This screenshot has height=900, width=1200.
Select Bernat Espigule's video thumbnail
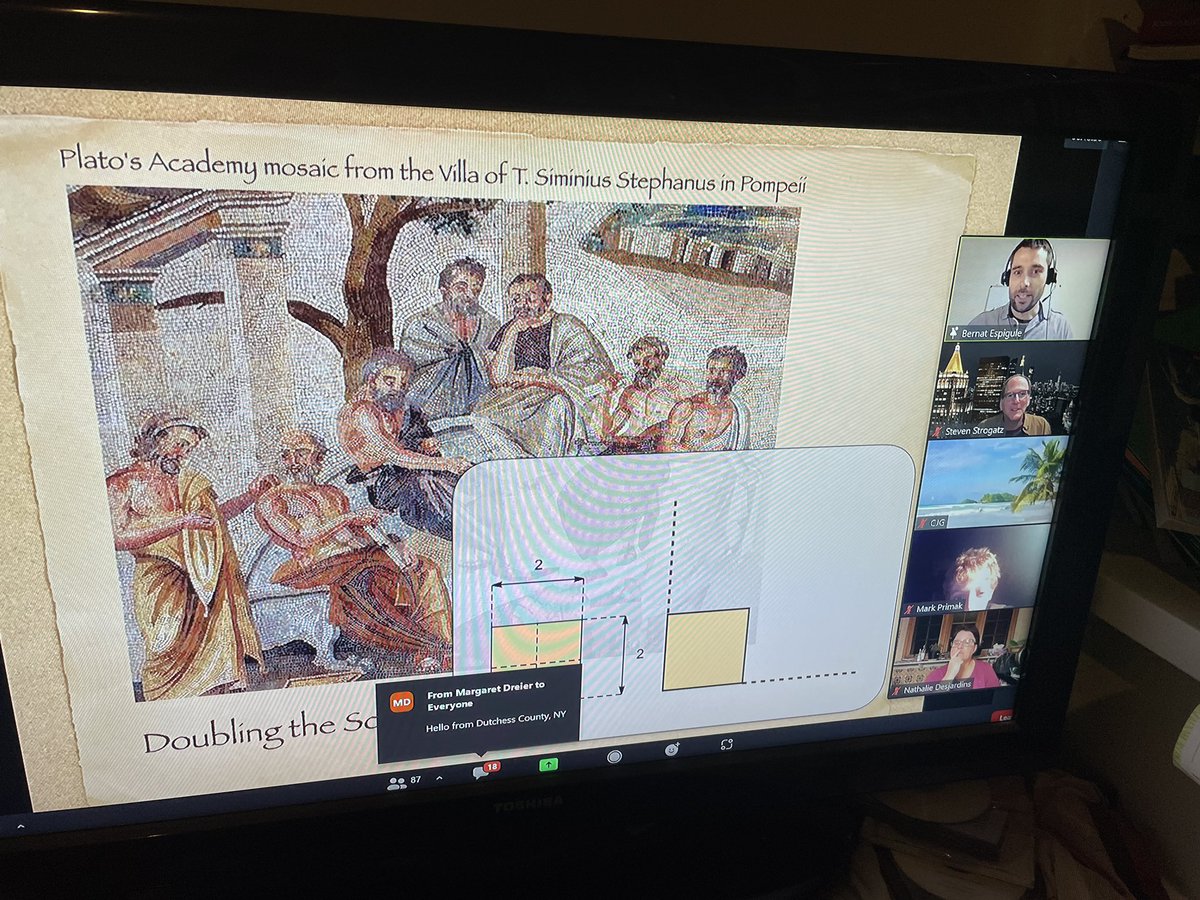point(1027,288)
